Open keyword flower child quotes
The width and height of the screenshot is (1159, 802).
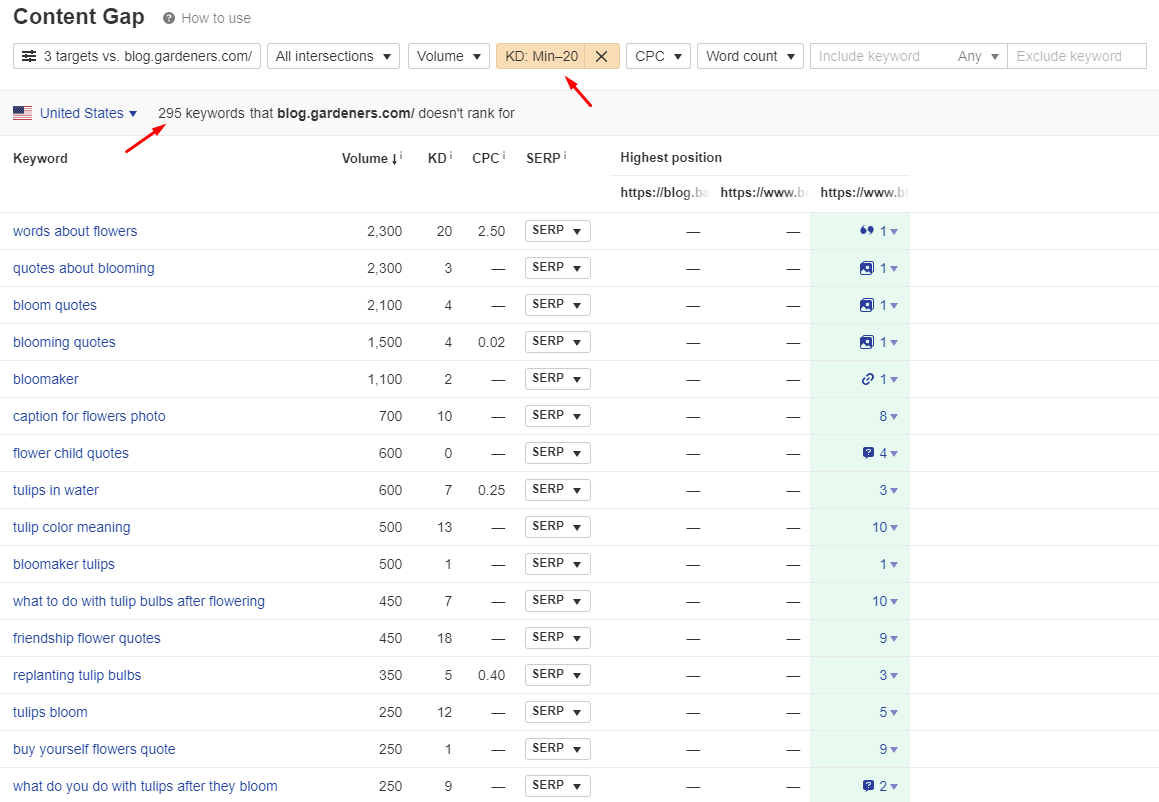coord(71,453)
